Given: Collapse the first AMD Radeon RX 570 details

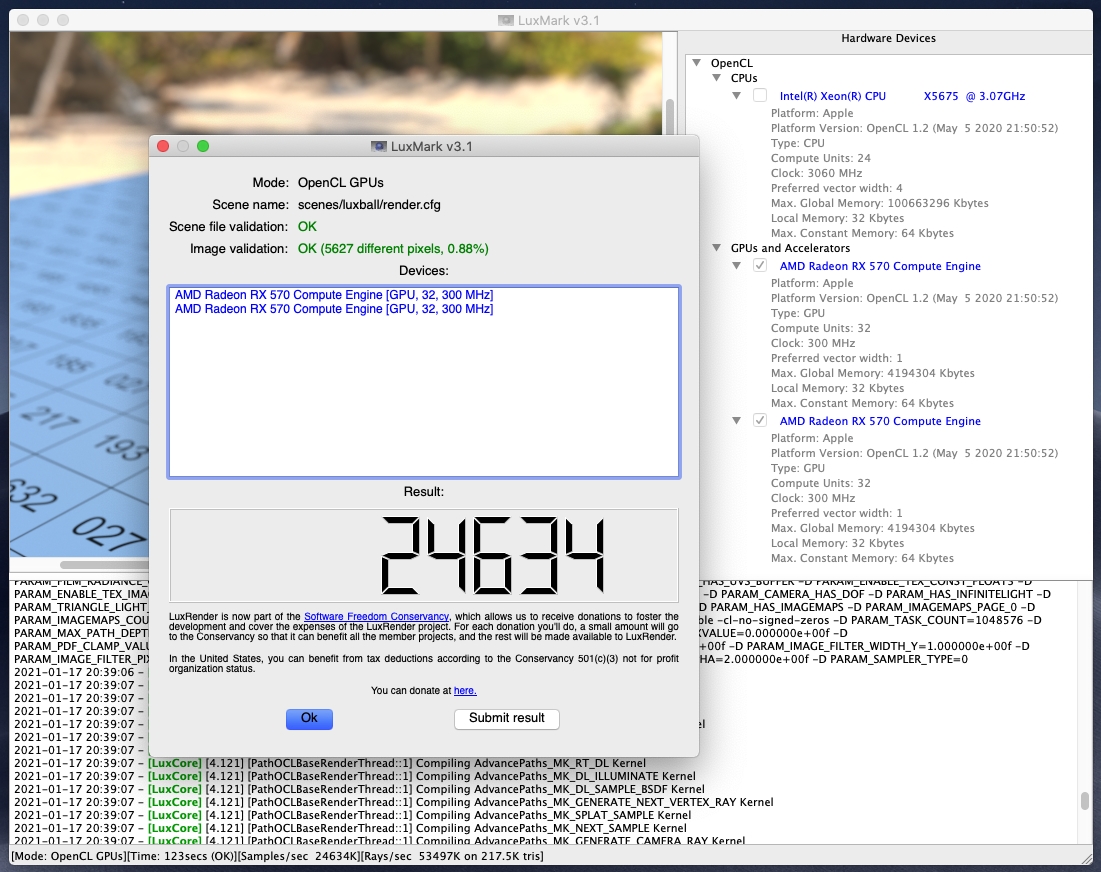Looking at the screenshot, I should point(736,265).
